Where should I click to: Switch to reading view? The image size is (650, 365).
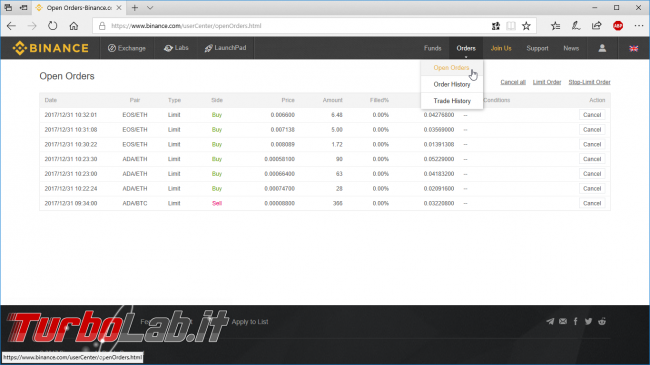tap(511, 26)
